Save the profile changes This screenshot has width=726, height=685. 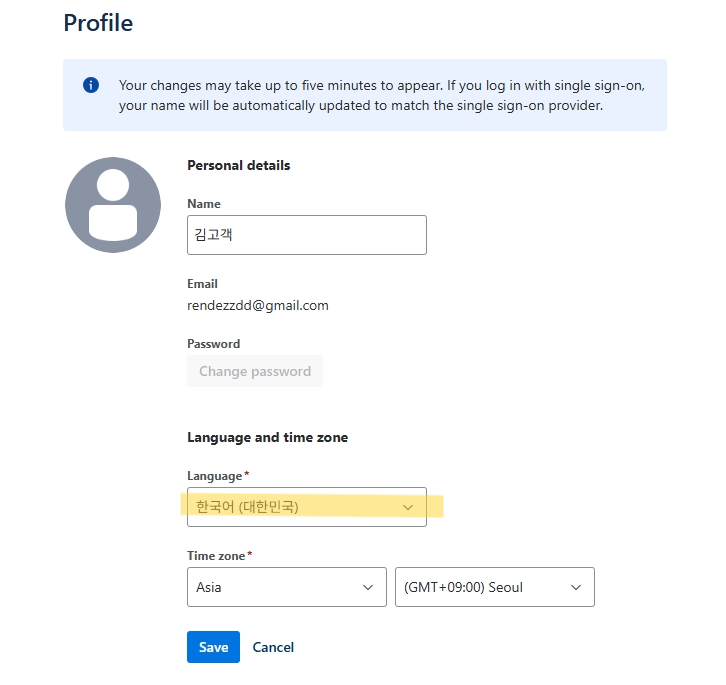[x=213, y=647]
